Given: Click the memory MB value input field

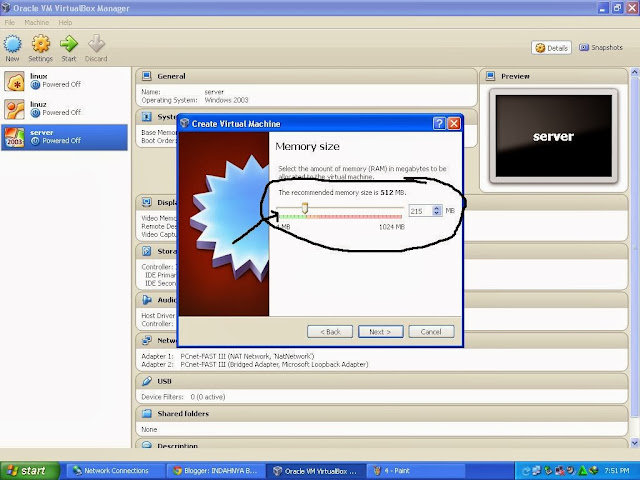Looking at the screenshot, I should (x=420, y=211).
